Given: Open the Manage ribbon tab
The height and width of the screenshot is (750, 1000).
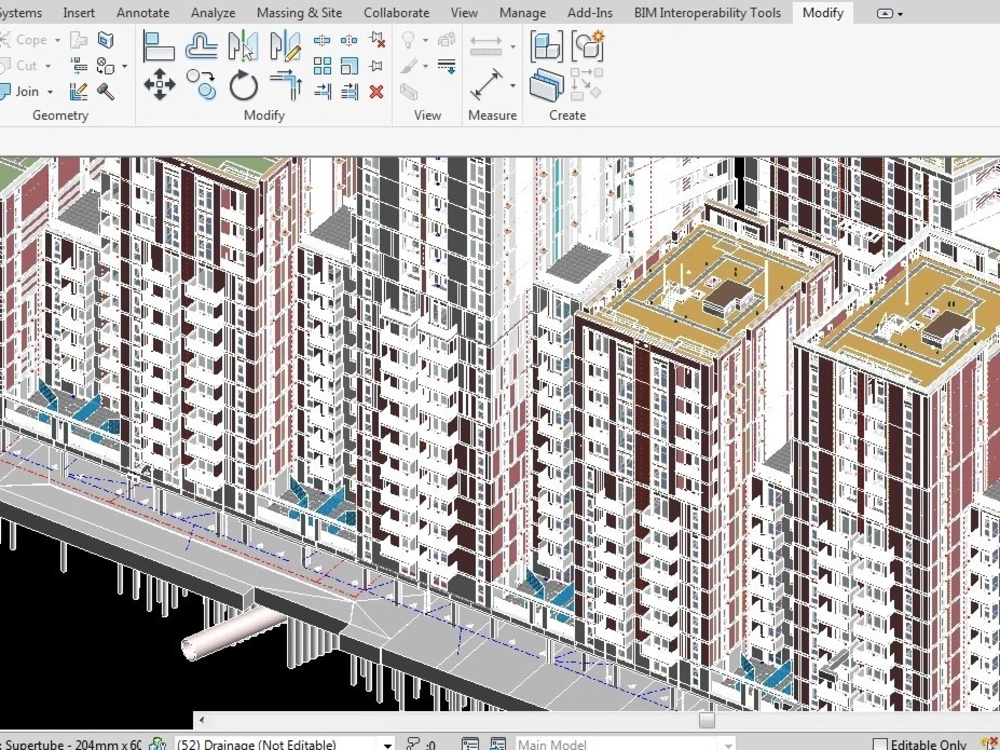Looking at the screenshot, I should click(522, 13).
